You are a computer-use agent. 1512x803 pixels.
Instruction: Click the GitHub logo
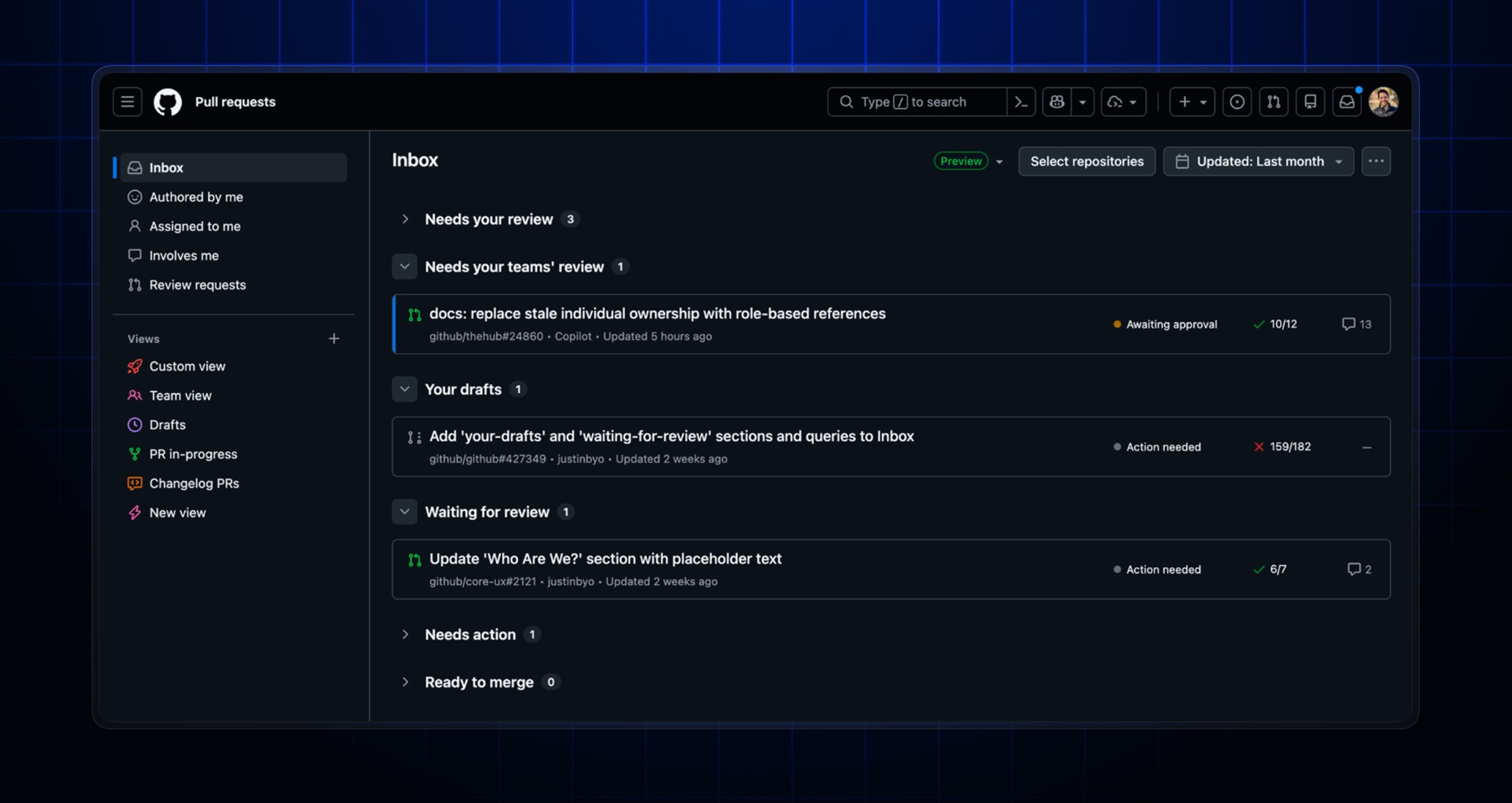(x=168, y=102)
